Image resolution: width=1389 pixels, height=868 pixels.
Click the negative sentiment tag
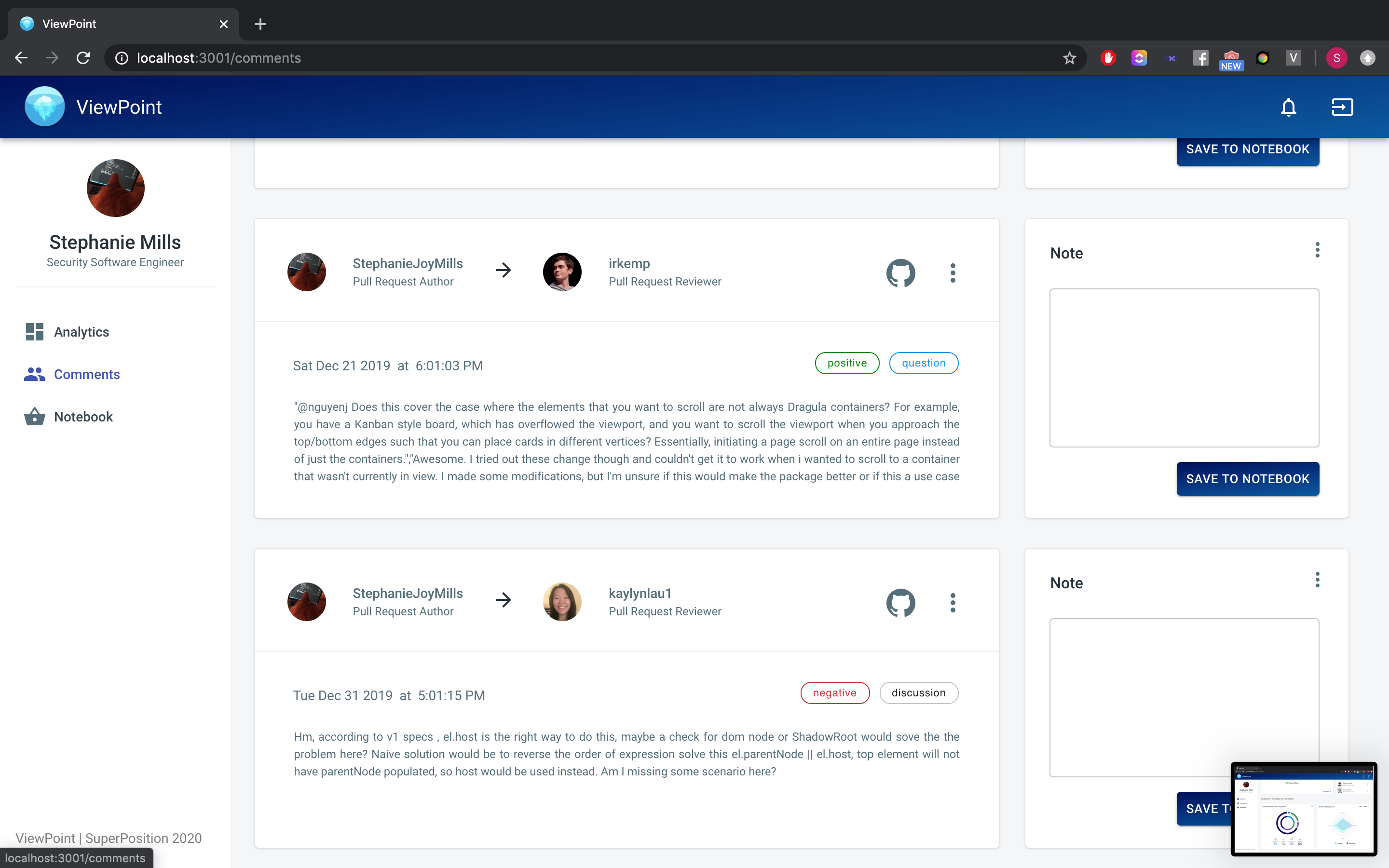[834, 693]
